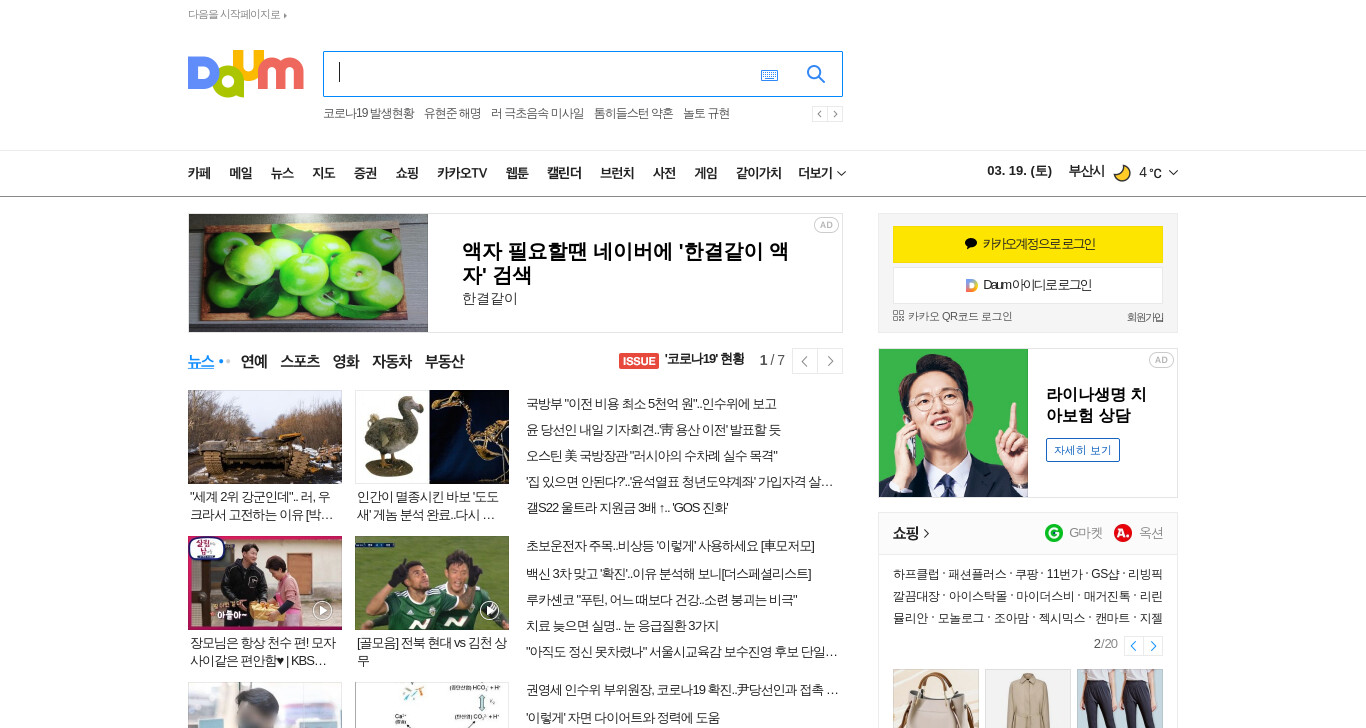
Task: Switch to the 자동차 news tab
Action: pos(392,361)
